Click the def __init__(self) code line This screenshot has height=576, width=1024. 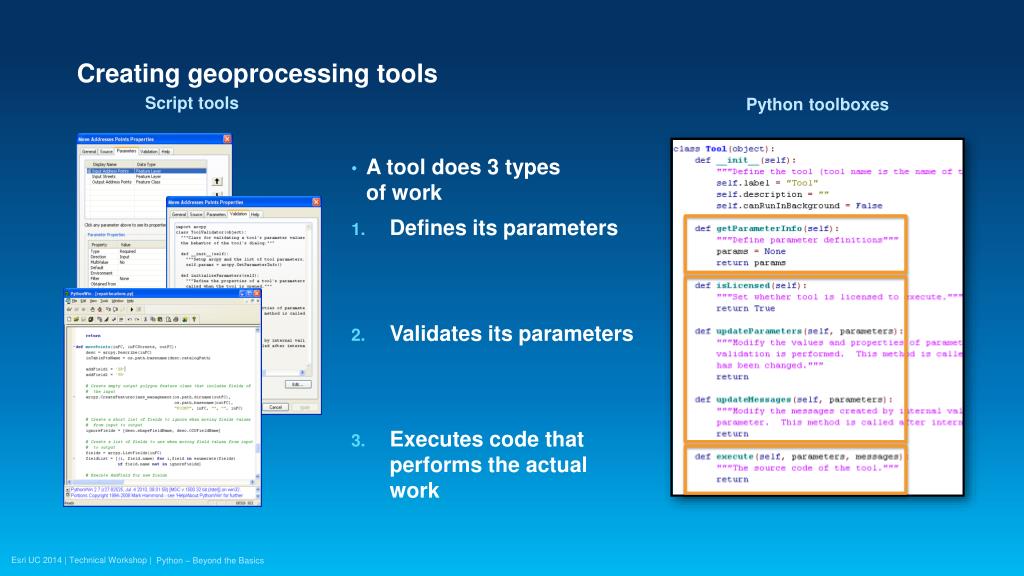click(x=745, y=160)
